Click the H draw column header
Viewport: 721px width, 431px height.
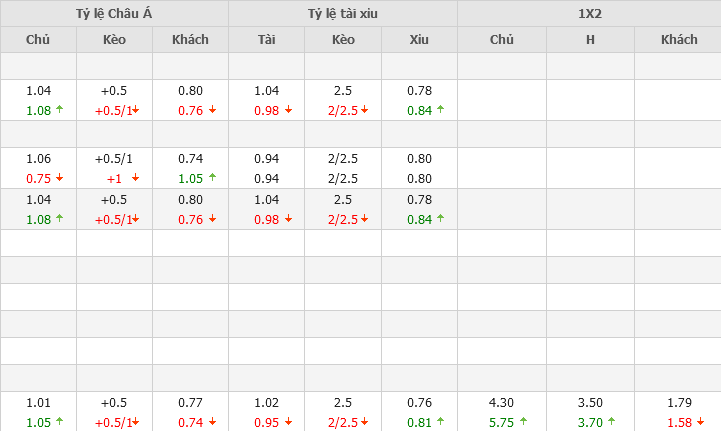(590, 40)
